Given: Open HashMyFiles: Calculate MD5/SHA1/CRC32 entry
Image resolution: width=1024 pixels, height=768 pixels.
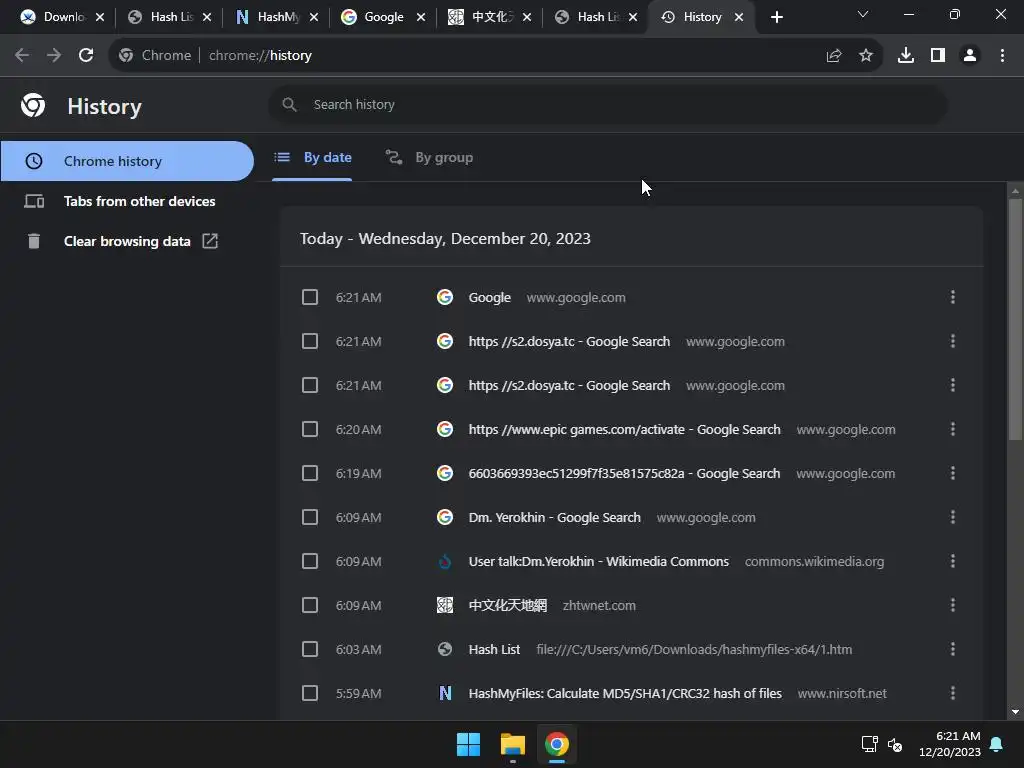Looking at the screenshot, I should (625, 693).
